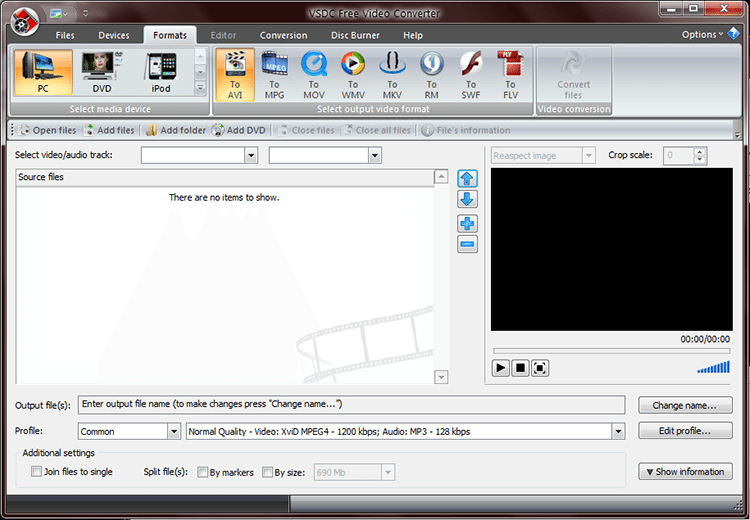Click Add files in toolbar
Image resolution: width=750 pixels, height=520 pixels.
[x=109, y=130]
